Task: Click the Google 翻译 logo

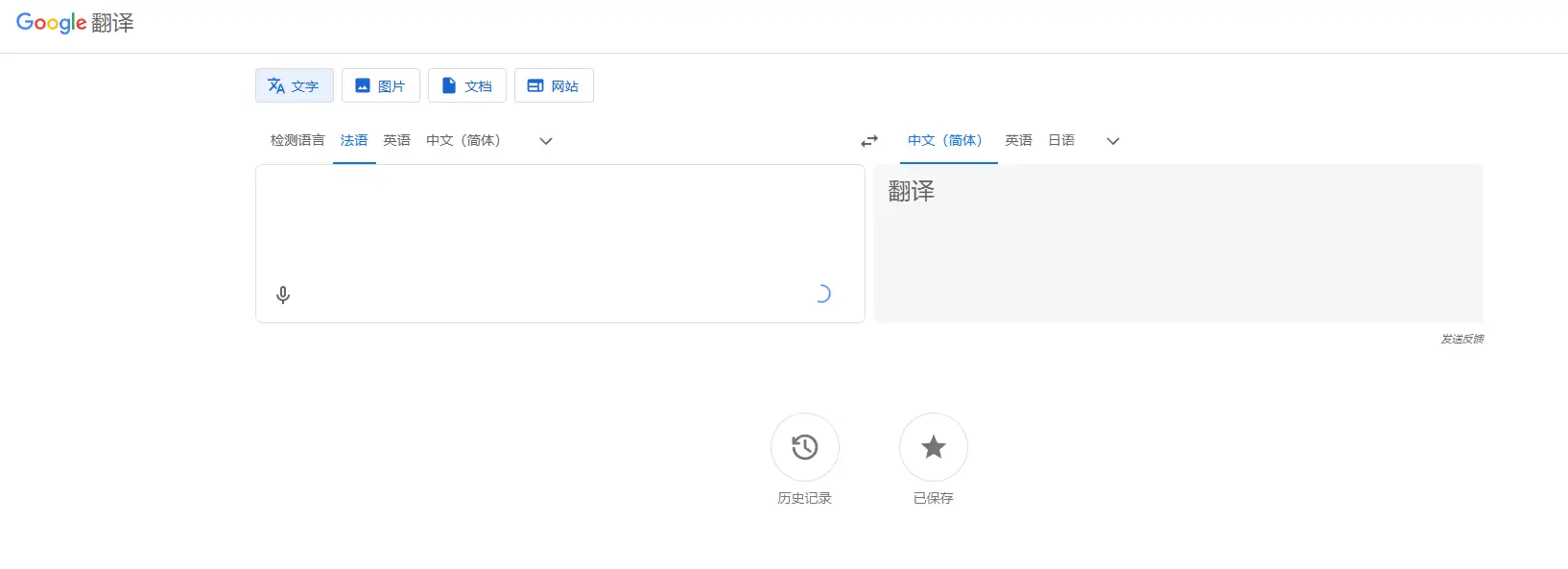Action: pyautogui.click(x=75, y=22)
